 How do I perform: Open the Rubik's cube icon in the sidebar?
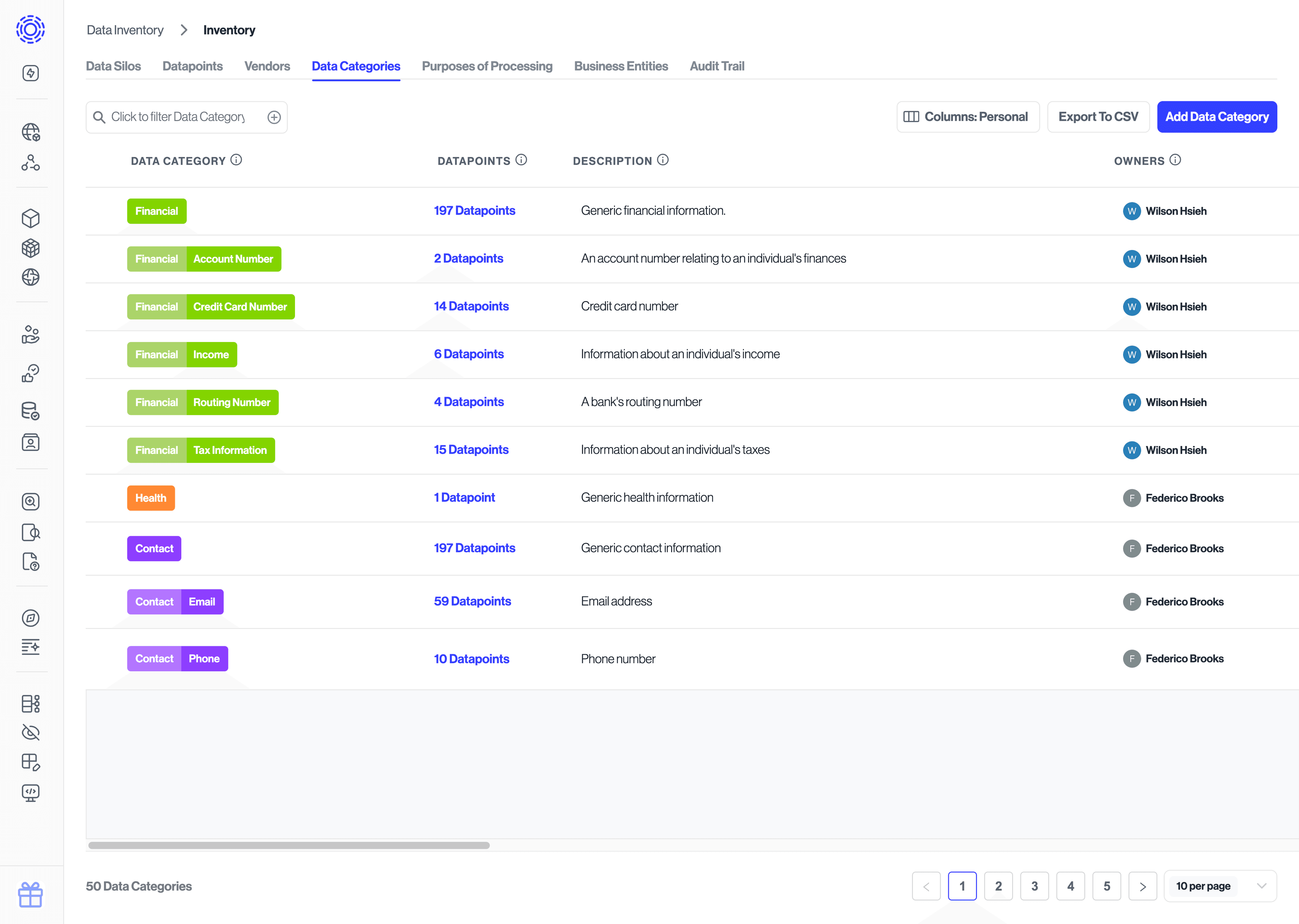[x=31, y=248]
